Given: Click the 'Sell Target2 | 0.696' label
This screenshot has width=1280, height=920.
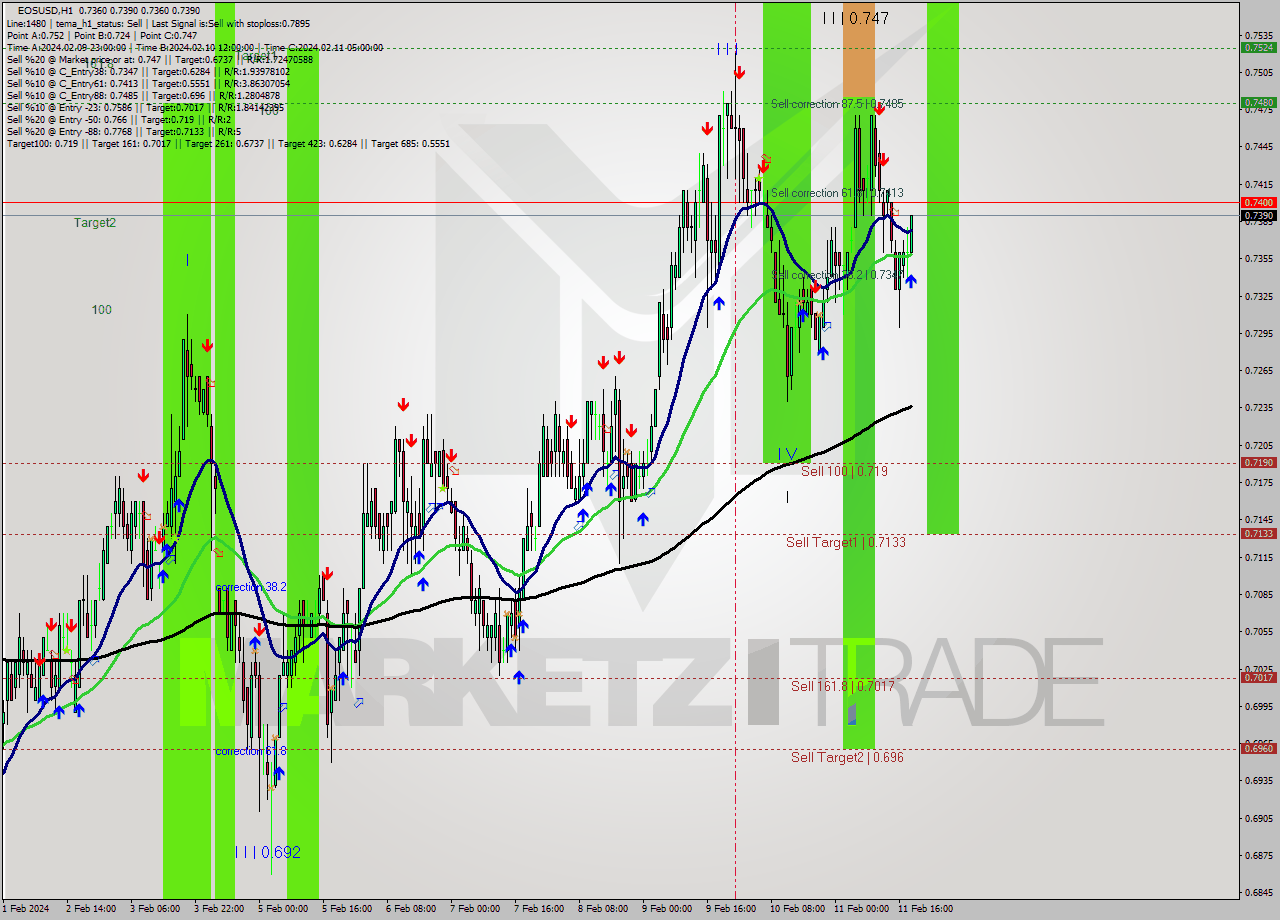Looking at the screenshot, I should pyautogui.click(x=847, y=757).
